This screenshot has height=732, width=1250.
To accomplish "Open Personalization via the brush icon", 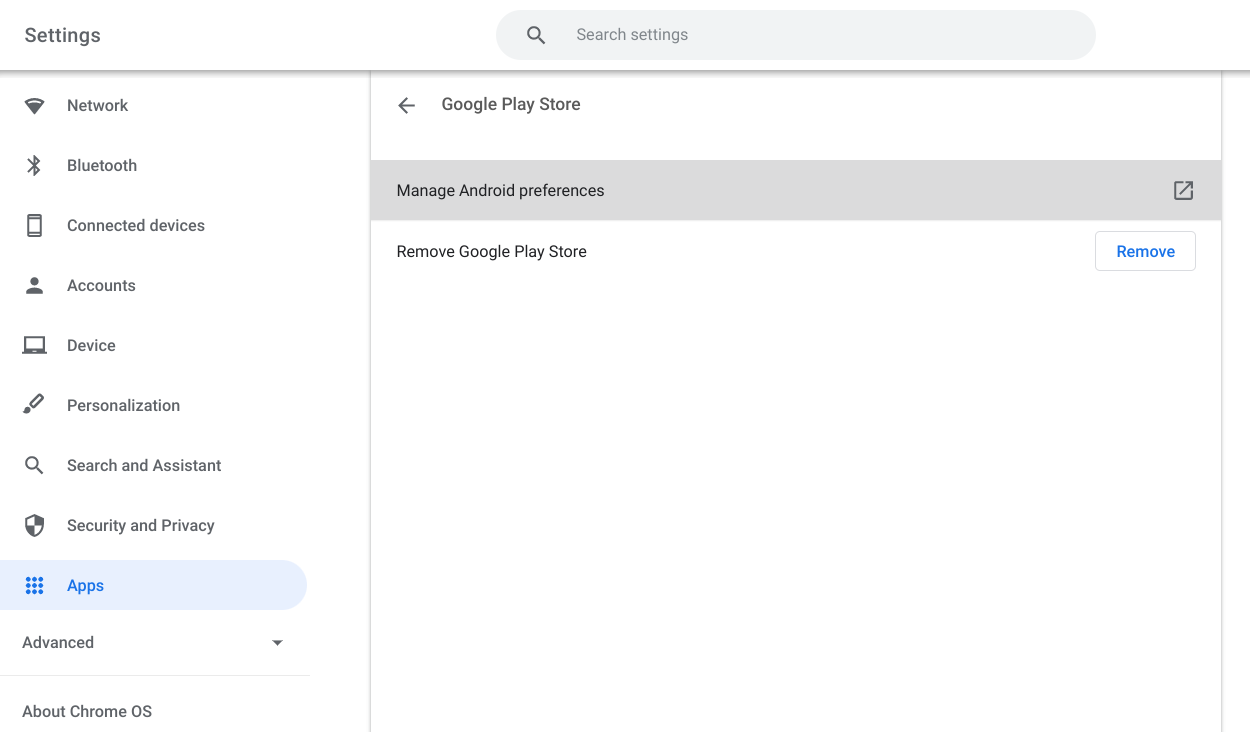I will pos(35,405).
